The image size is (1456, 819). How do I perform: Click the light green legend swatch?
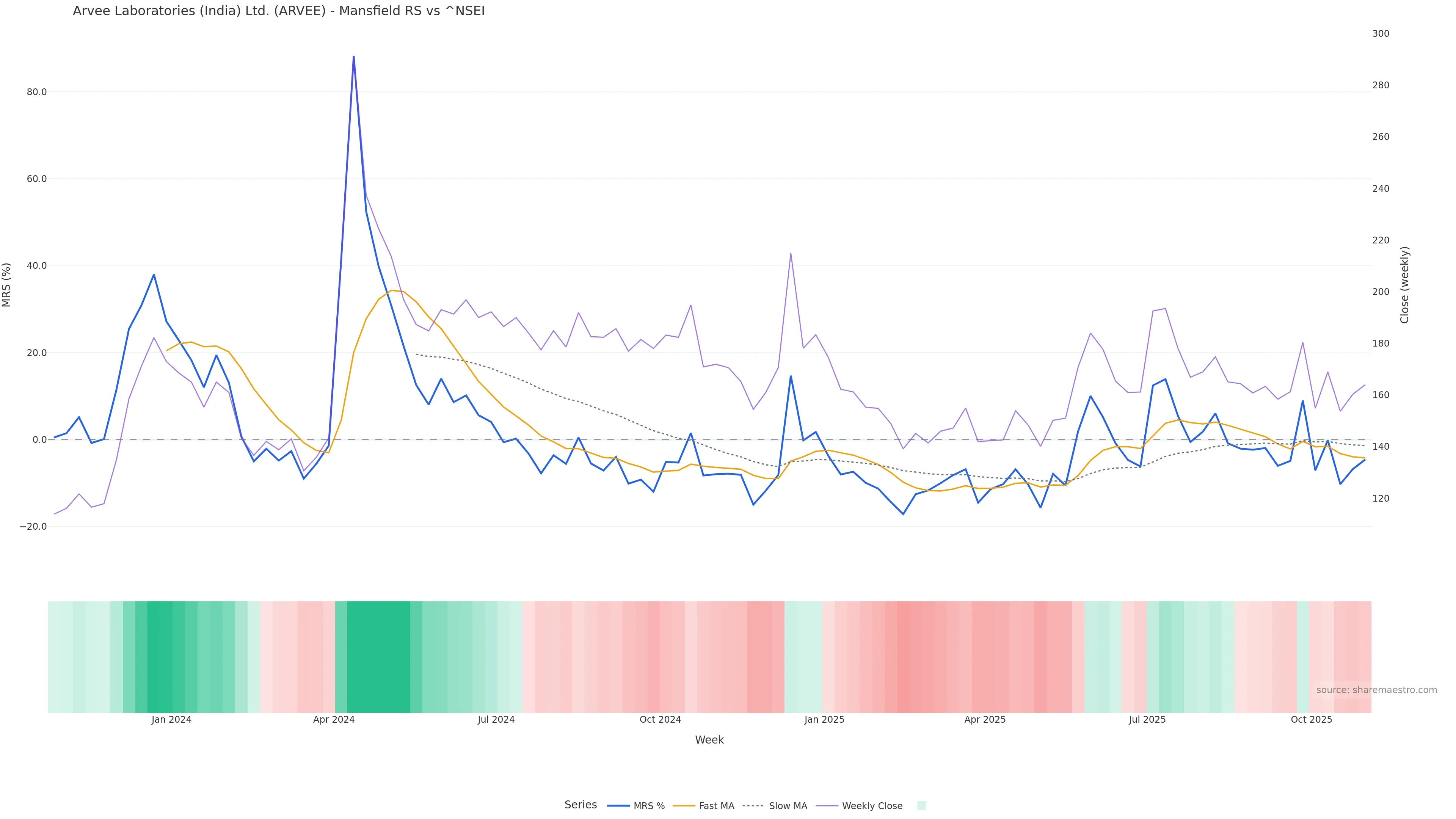pyautogui.click(x=921, y=806)
